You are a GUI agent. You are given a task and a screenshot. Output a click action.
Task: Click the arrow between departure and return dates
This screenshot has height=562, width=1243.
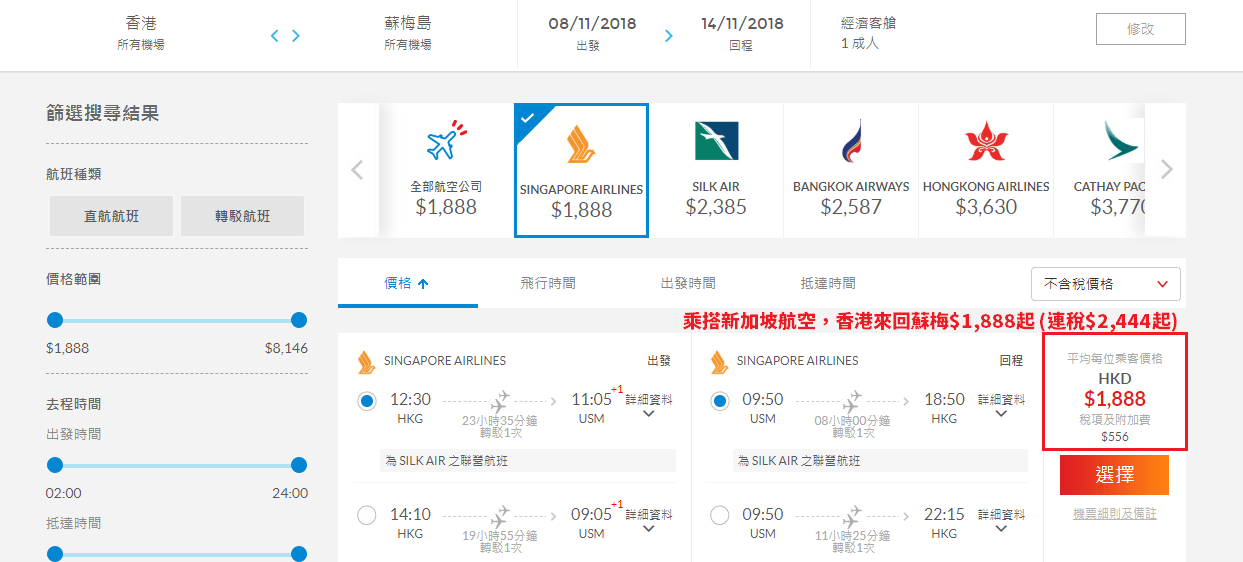669,36
